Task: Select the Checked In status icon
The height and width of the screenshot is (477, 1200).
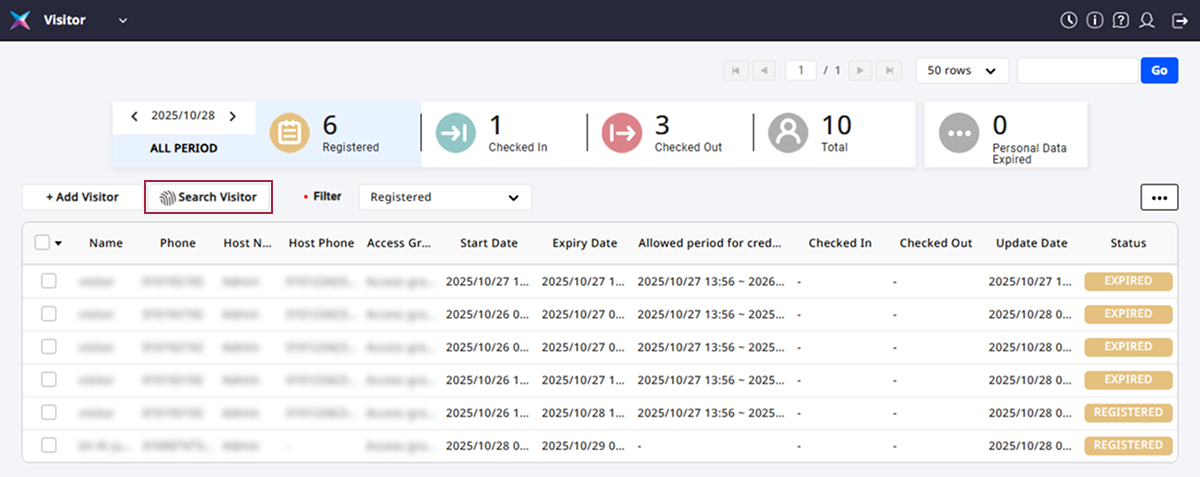Action: point(456,133)
